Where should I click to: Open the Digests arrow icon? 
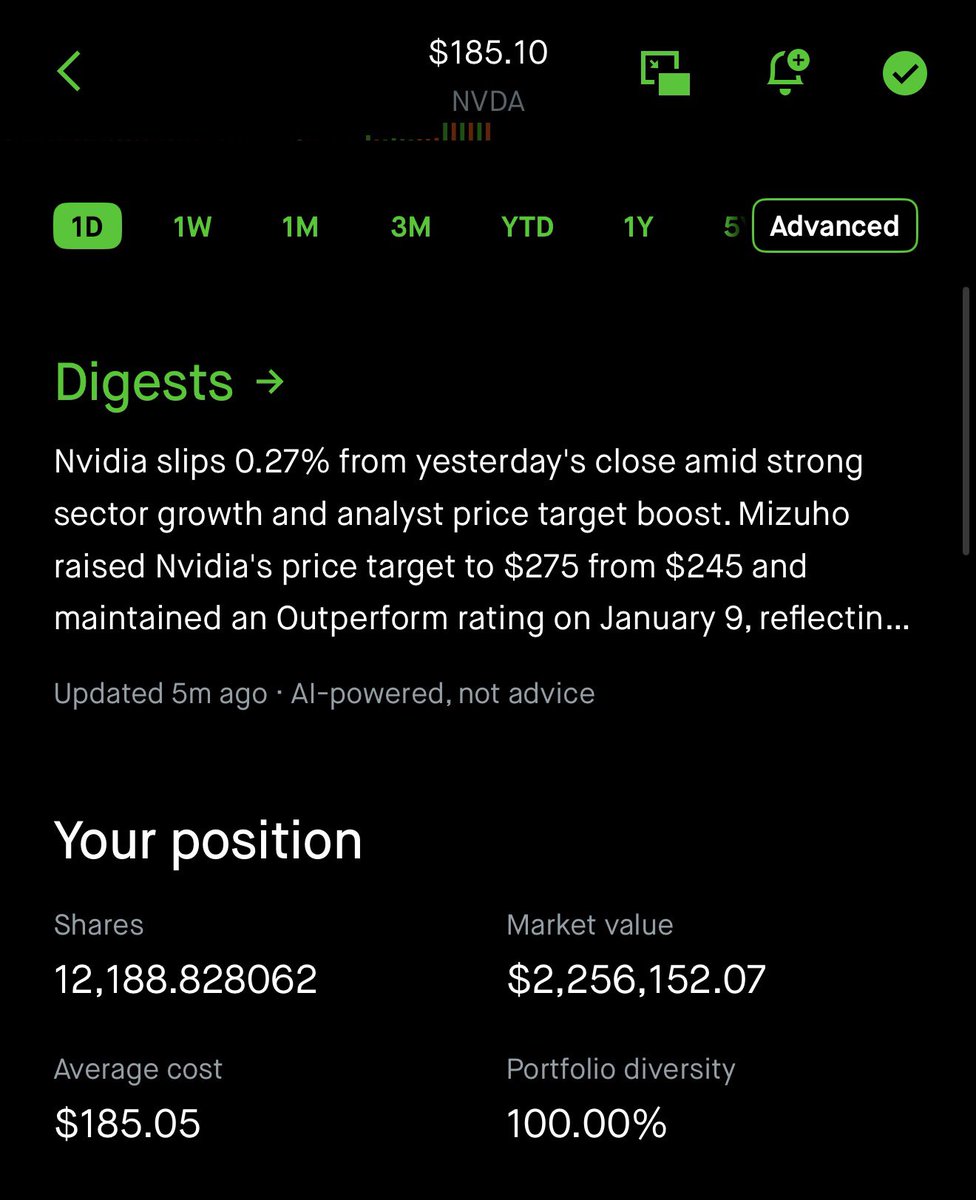click(270, 381)
